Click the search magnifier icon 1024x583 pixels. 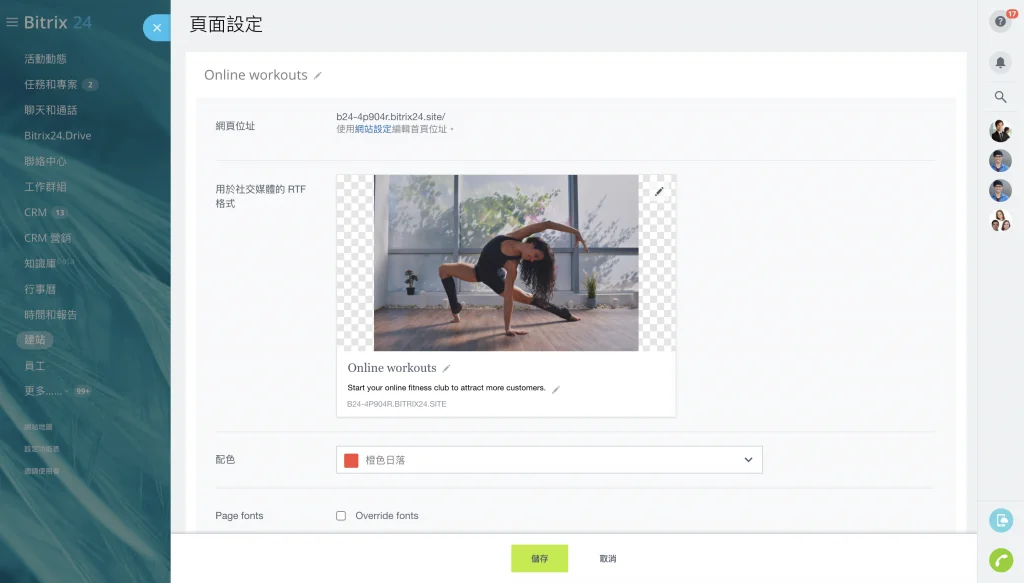pyautogui.click(x=1000, y=97)
